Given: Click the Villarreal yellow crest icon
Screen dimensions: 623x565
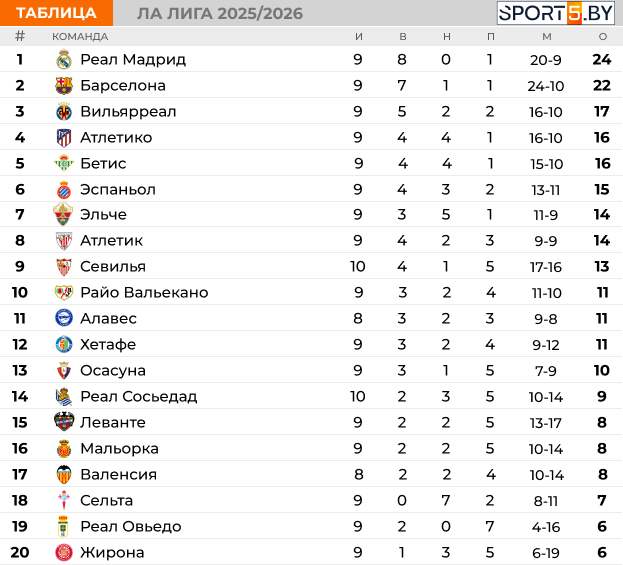Looking at the screenshot, I should pyautogui.click(x=64, y=112).
